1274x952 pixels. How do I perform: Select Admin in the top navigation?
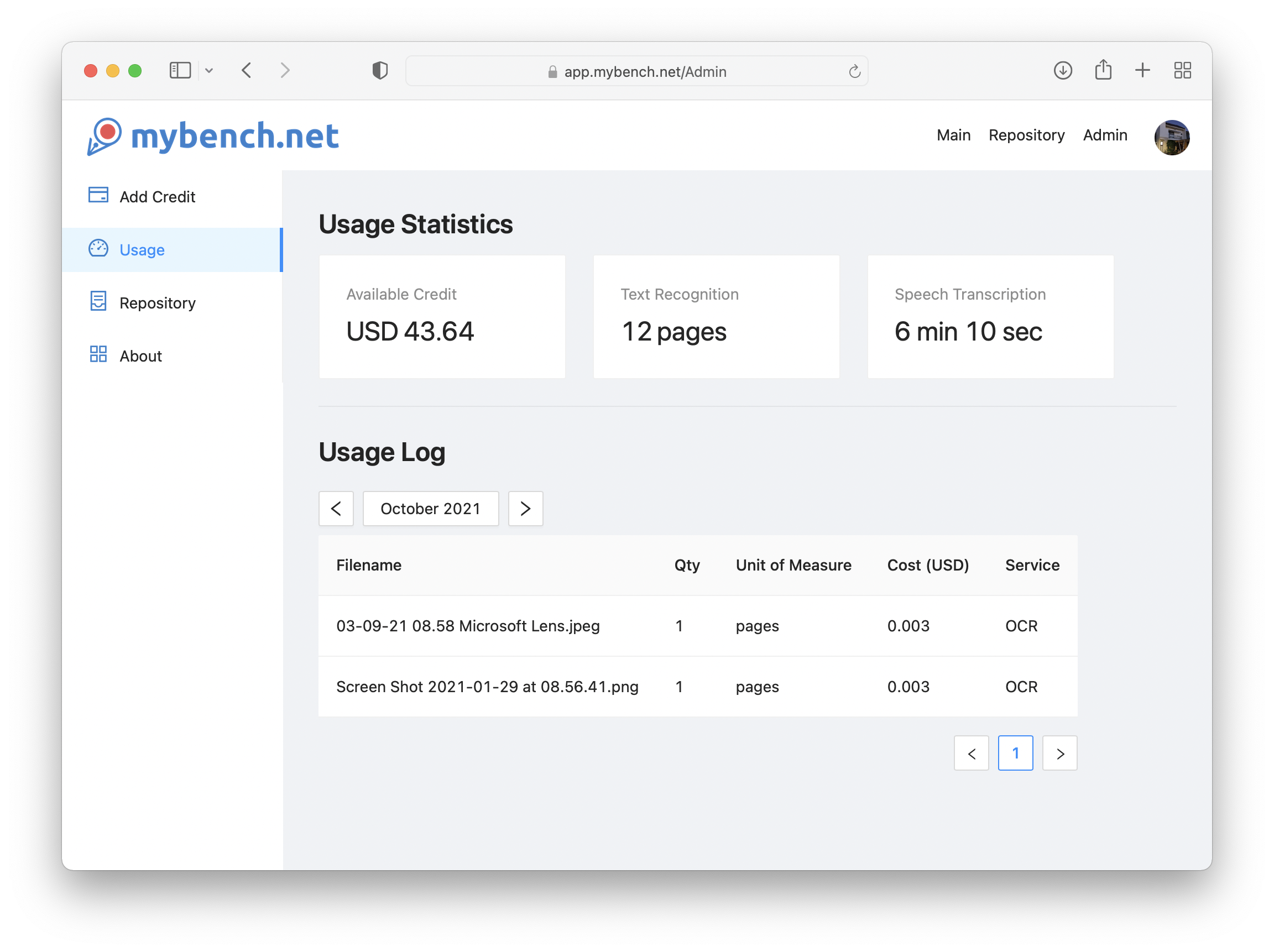tap(1105, 135)
